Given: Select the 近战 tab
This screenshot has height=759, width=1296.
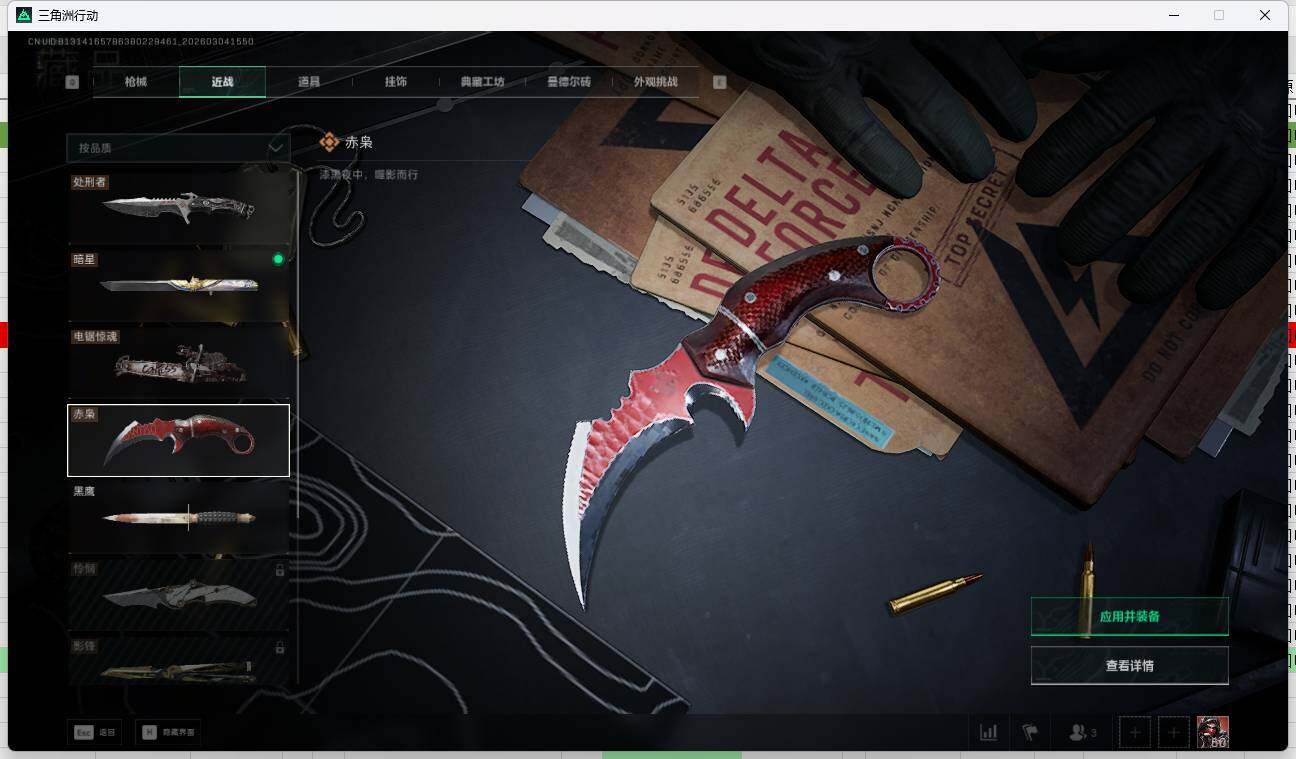Looking at the screenshot, I should 222,82.
